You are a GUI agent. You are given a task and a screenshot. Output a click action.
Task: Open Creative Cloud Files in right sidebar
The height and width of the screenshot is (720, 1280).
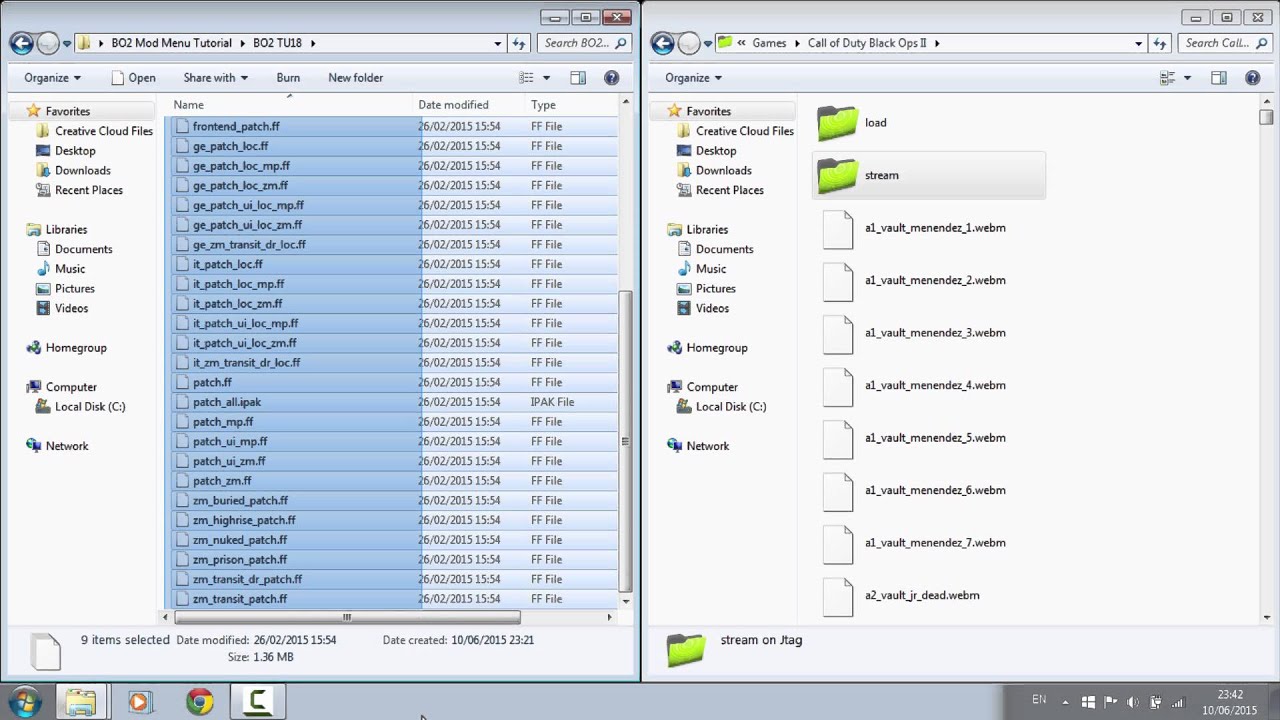click(x=745, y=131)
